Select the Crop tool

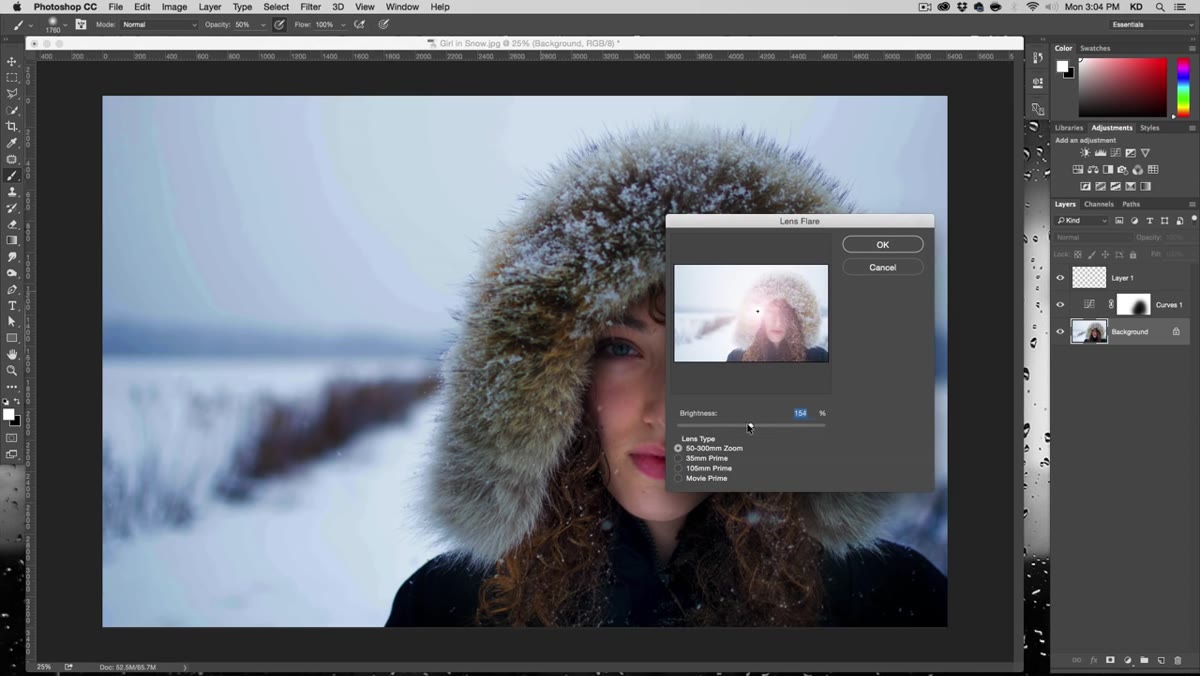click(x=12, y=126)
